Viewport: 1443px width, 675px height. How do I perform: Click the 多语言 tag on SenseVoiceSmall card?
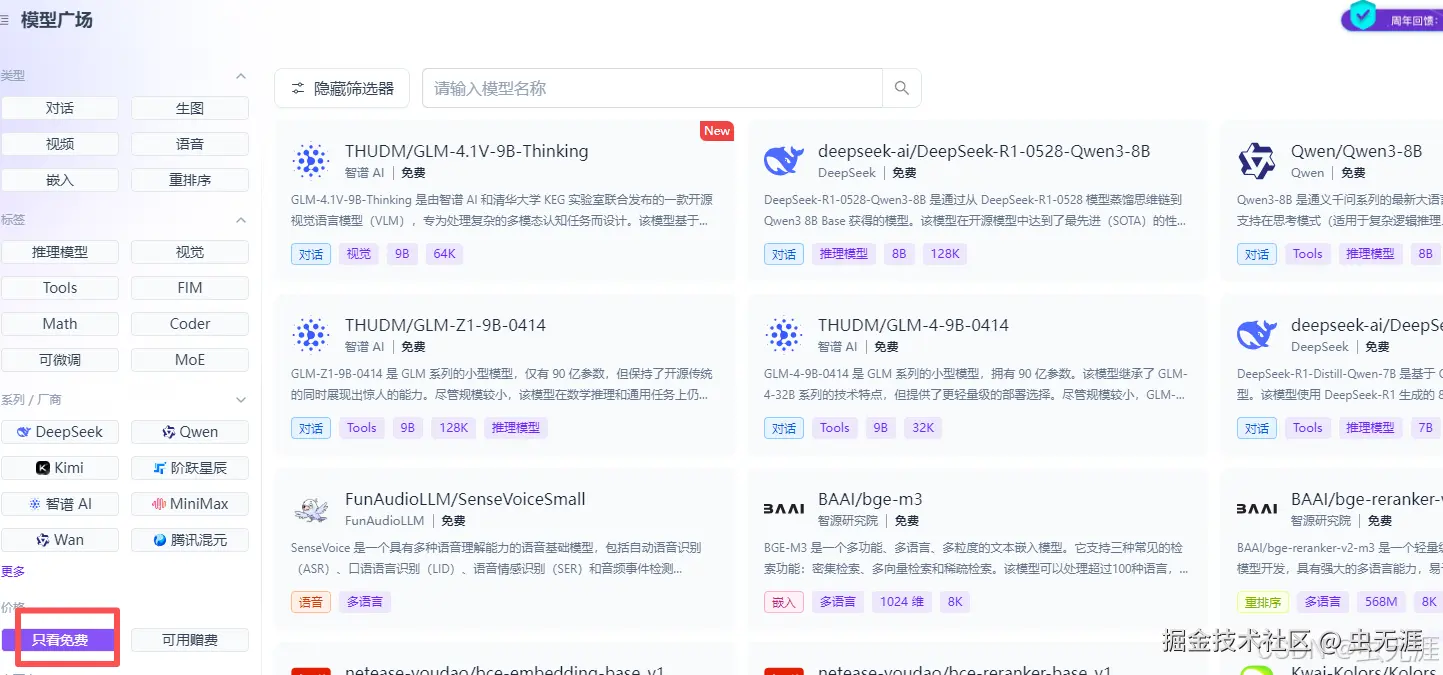[365, 602]
